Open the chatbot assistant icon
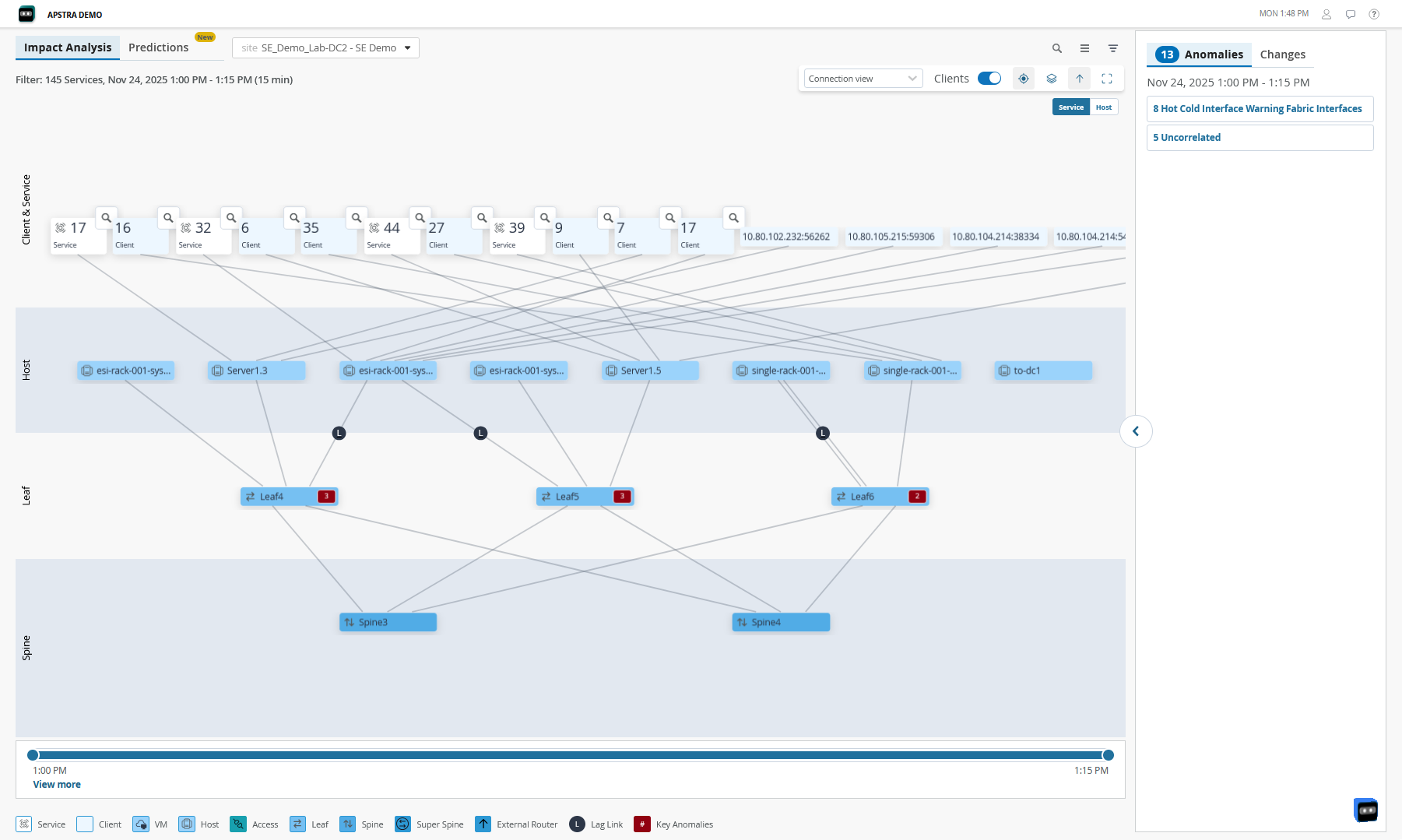 (x=1366, y=810)
